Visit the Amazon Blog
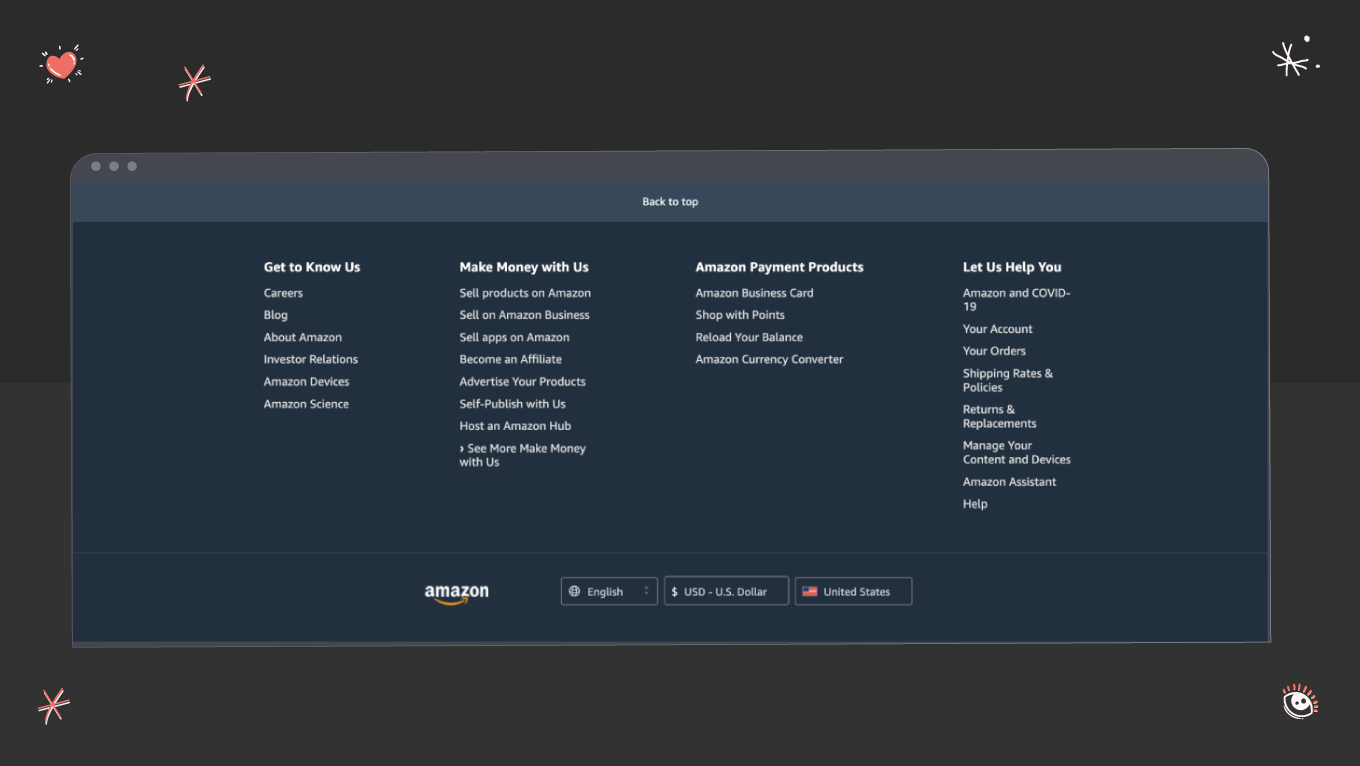The height and width of the screenshot is (766, 1360). tap(275, 314)
